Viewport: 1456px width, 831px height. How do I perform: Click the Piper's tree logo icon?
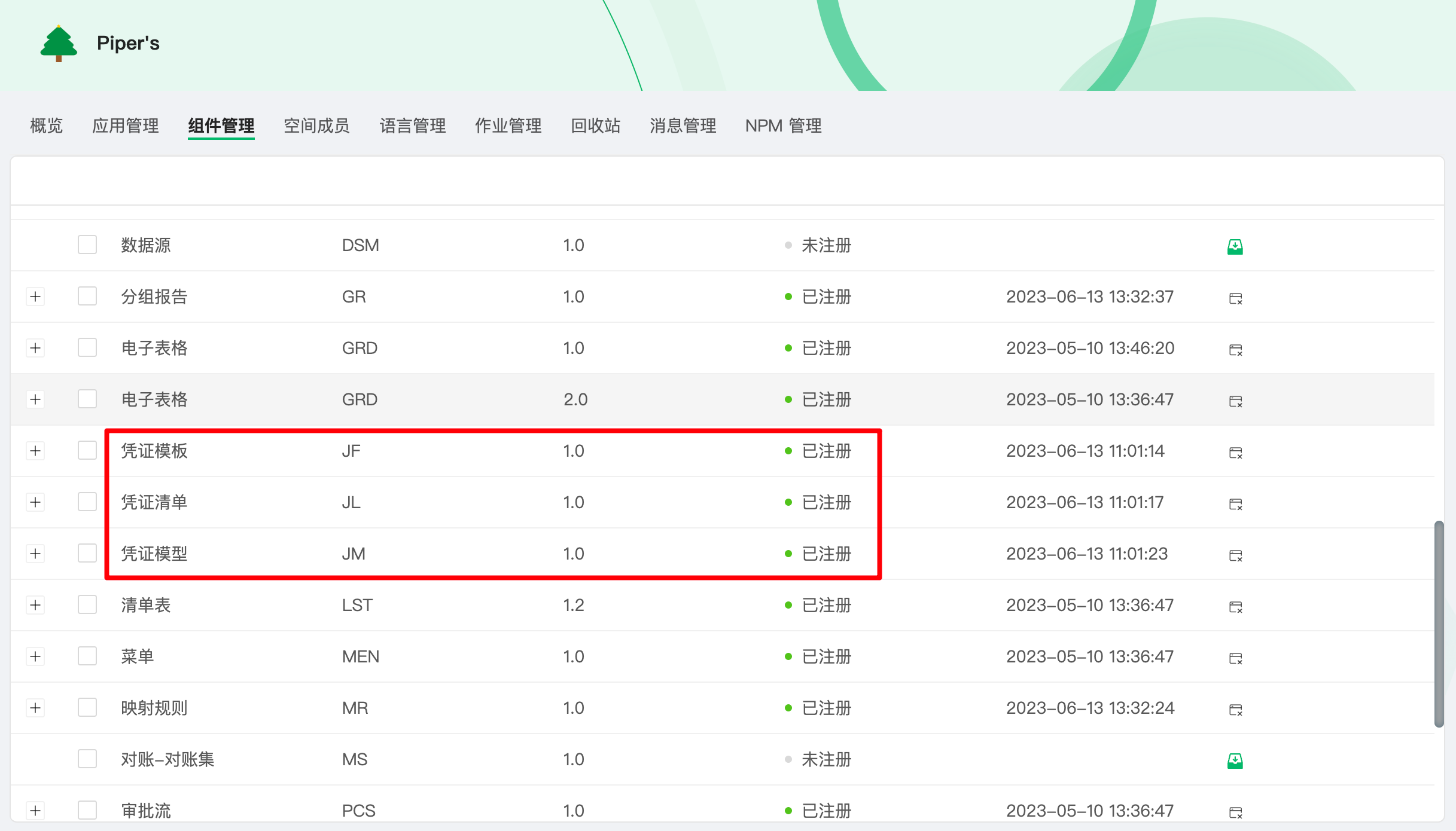pos(59,43)
